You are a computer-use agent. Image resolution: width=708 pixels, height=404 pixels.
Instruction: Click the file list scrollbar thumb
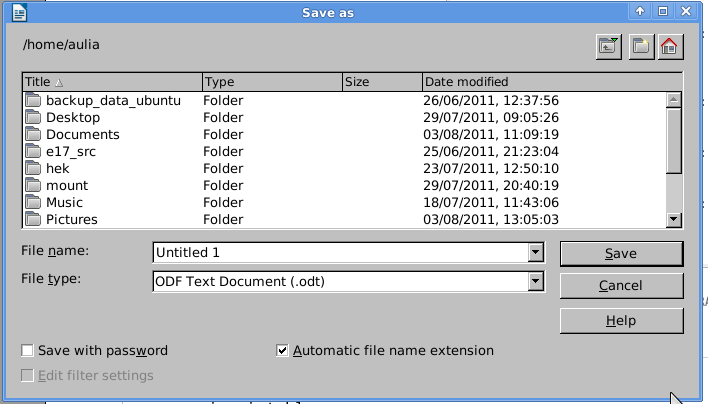tap(673, 140)
